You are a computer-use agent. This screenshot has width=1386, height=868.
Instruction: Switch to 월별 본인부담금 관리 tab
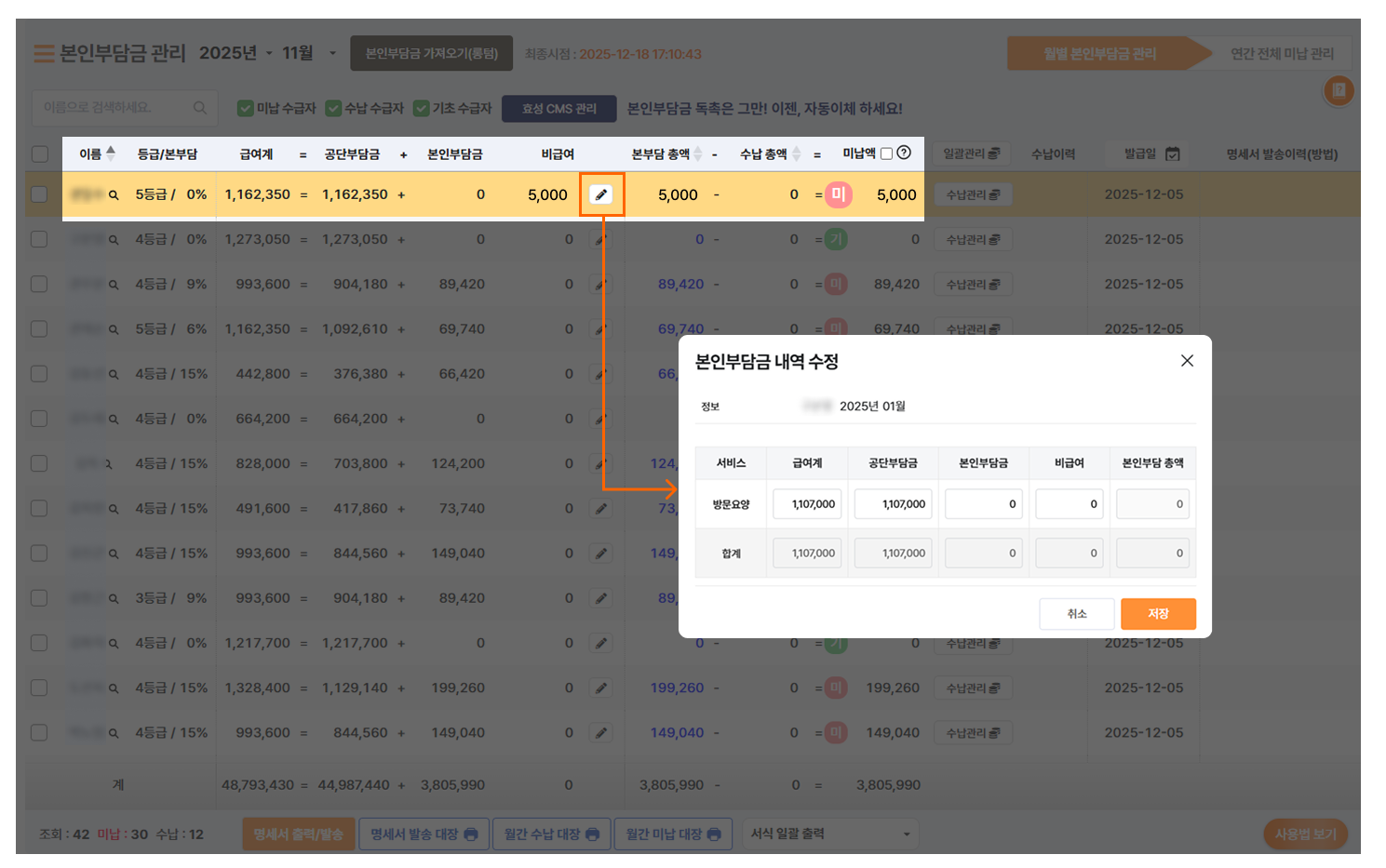point(1099,54)
